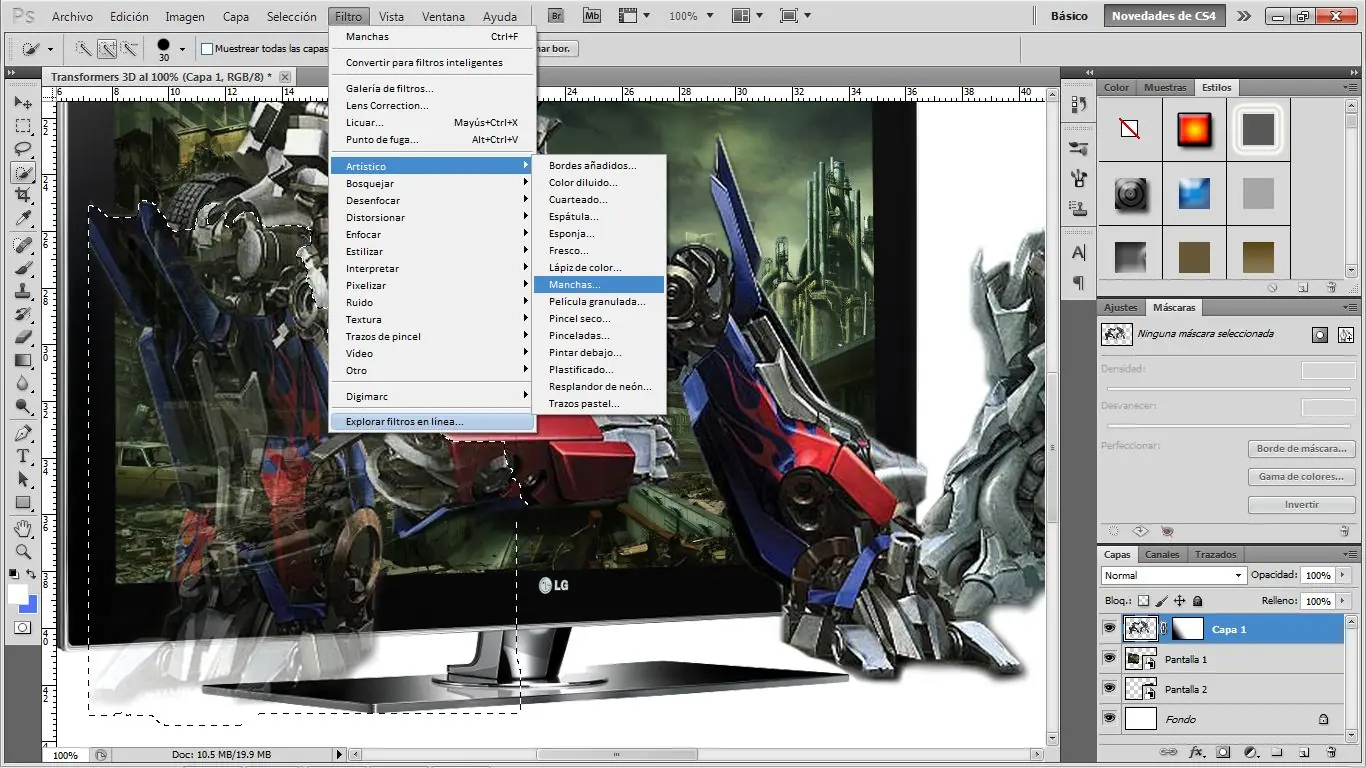This screenshot has height=768, width=1366.
Task: Toggle lock position icon
Action: (1179, 601)
